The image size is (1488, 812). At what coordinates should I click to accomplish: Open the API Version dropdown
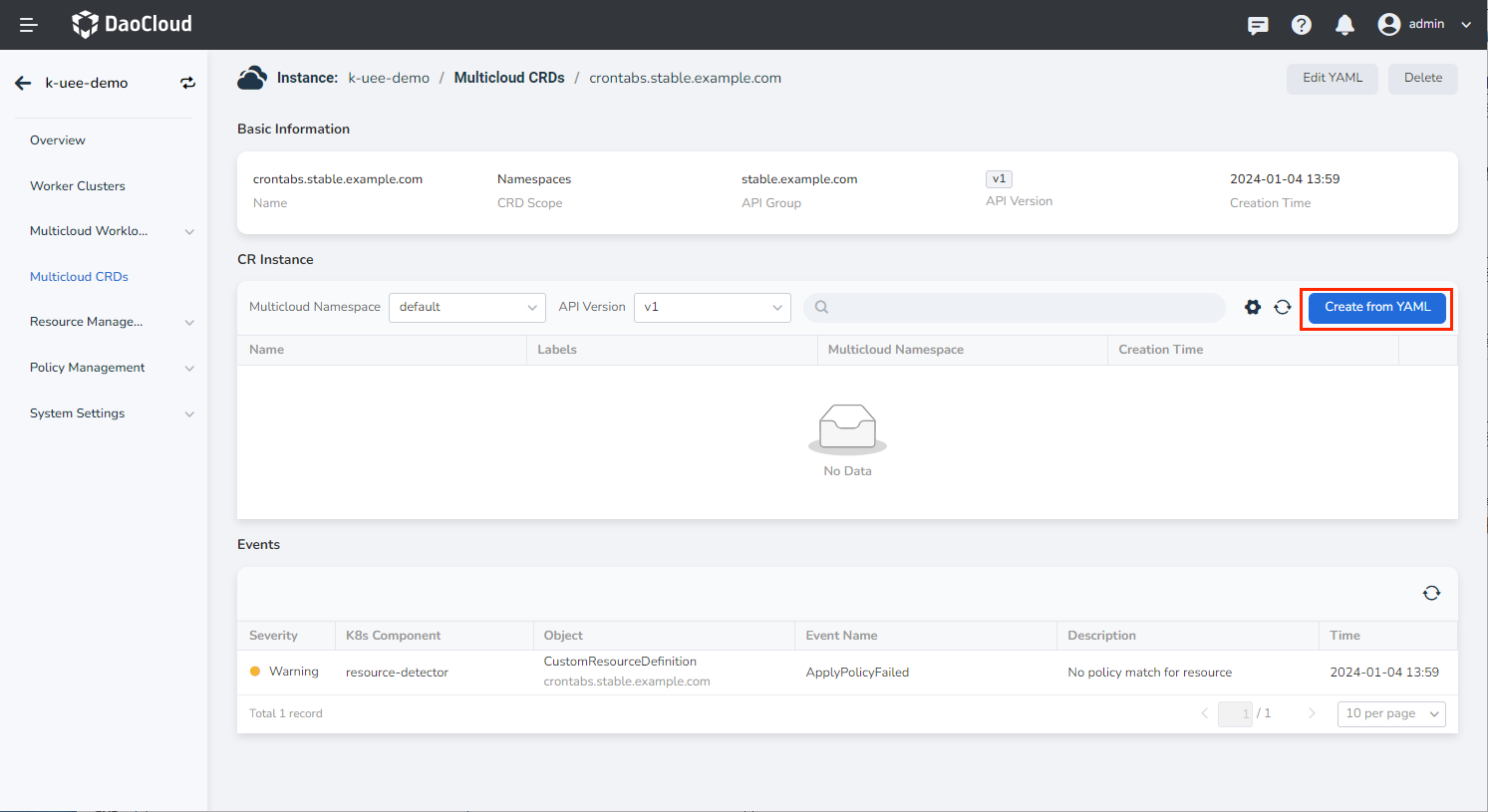(712, 307)
